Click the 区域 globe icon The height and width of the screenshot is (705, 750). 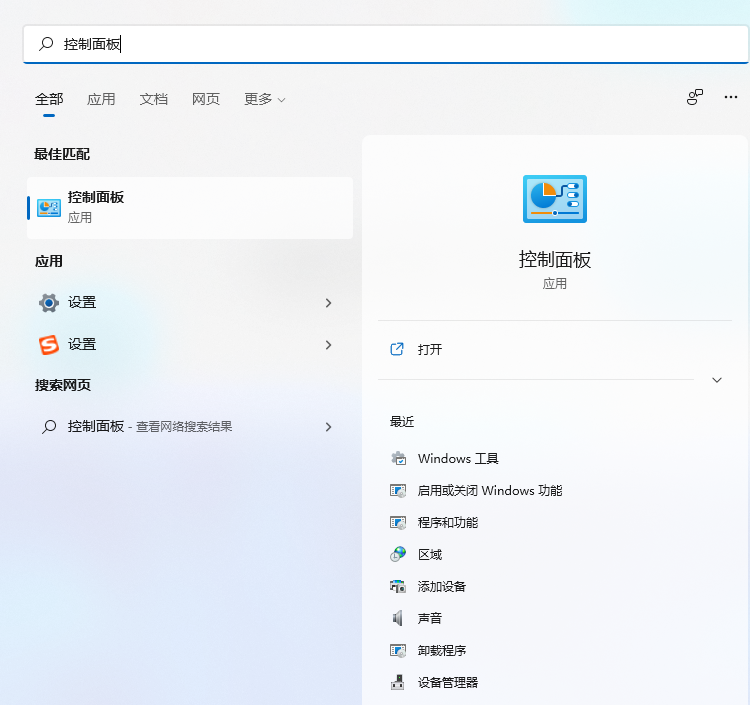[x=398, y=555]
